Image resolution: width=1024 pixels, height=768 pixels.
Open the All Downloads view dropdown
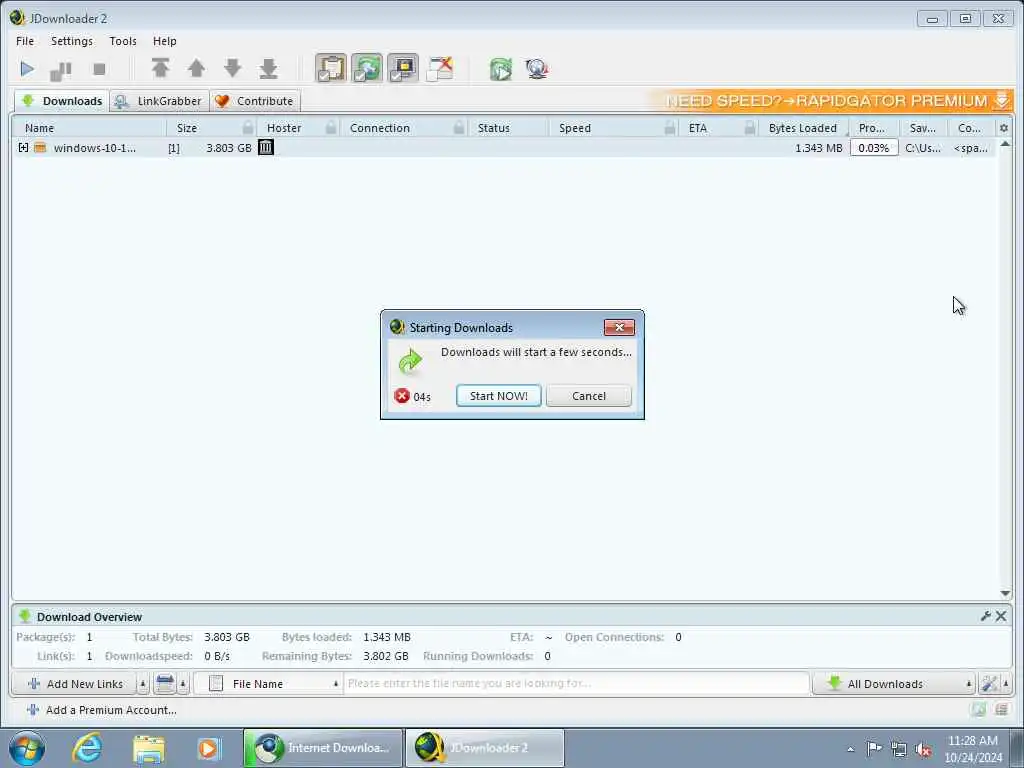click(x=893, y=684)
